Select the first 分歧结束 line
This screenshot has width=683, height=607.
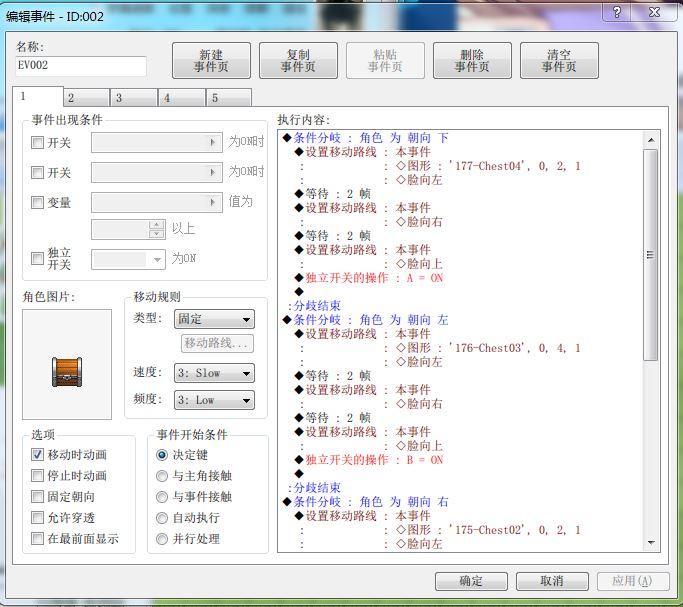click(x=317, y=306)
